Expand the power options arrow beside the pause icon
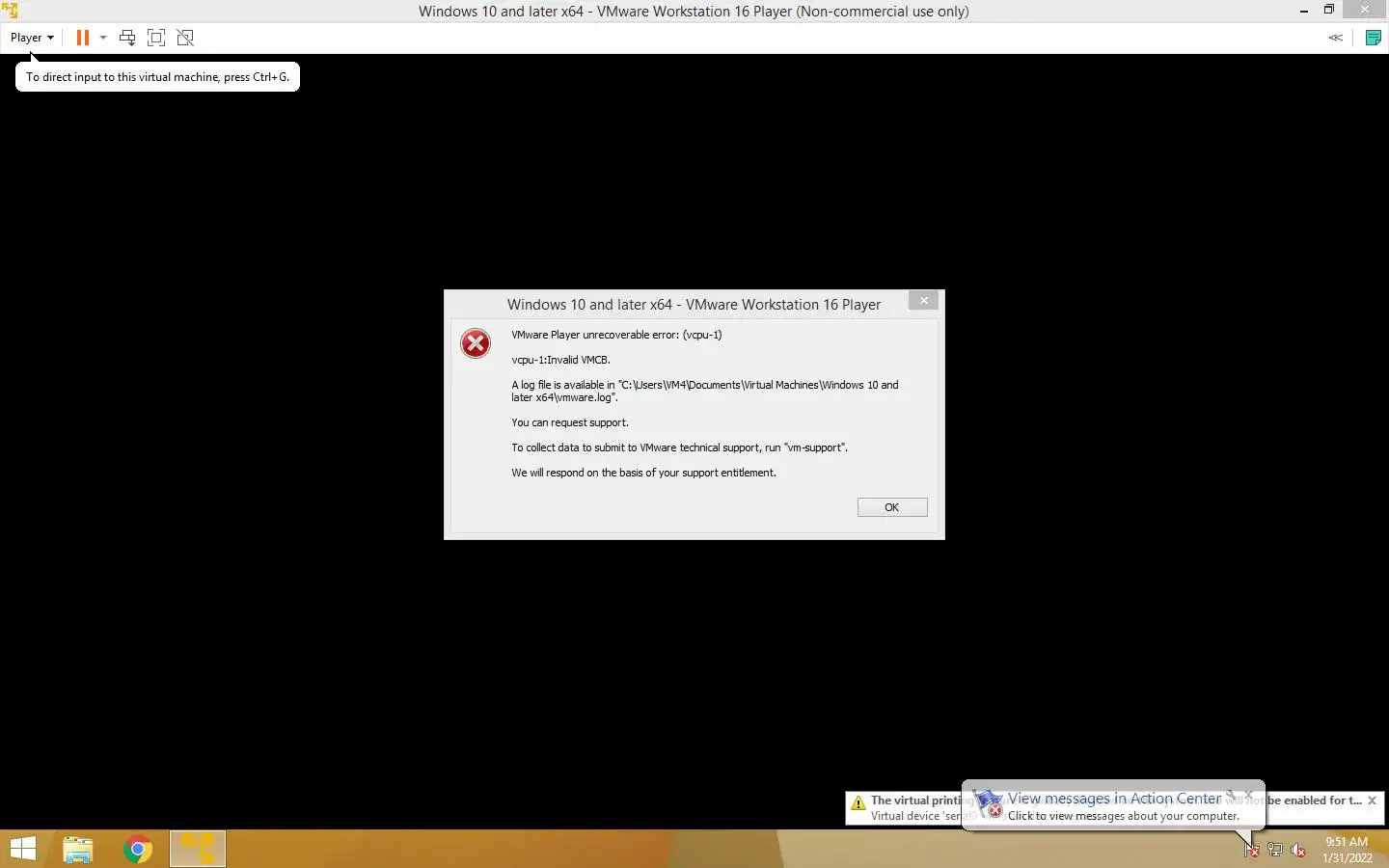 (x=103, y=38)
